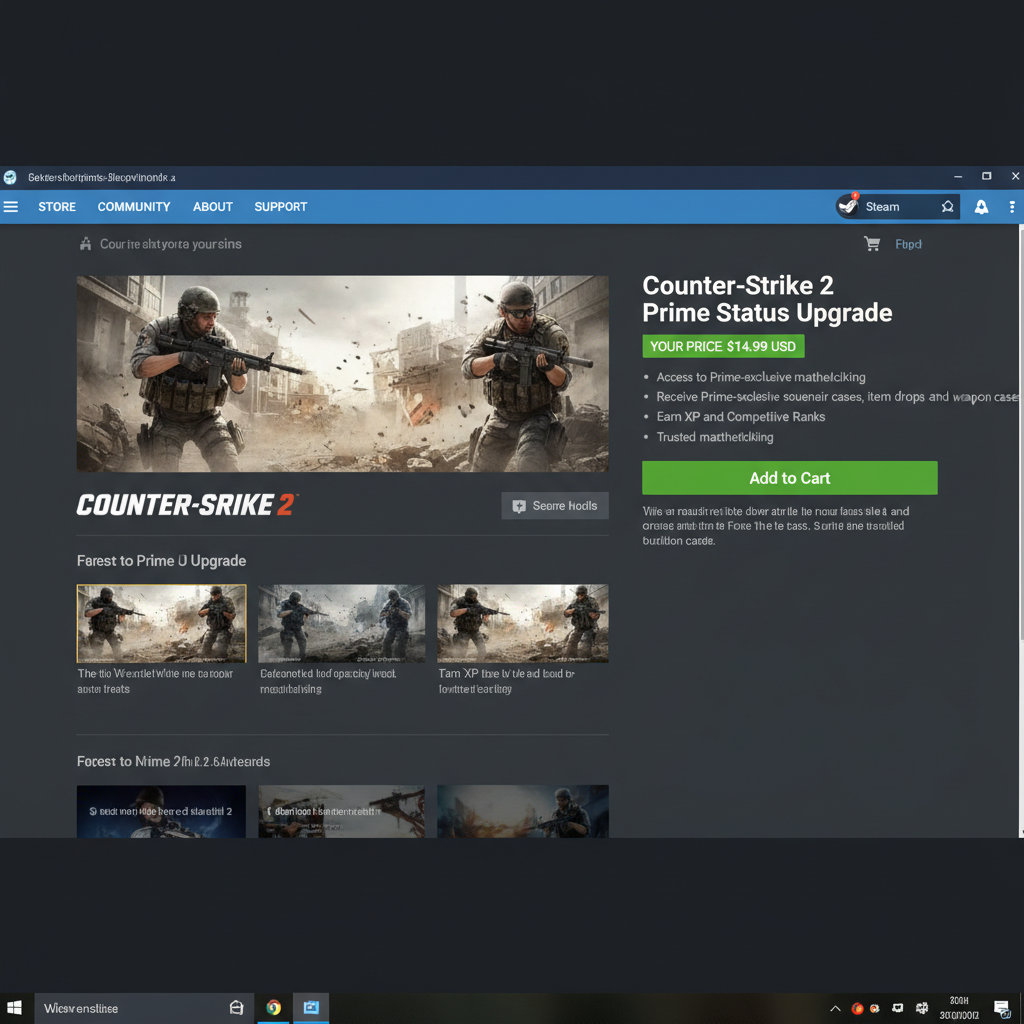Click the COUNTER-STRIKE 2 logo
The width and height of the screenshot is (1024, 1024).
tap(187, 505)
